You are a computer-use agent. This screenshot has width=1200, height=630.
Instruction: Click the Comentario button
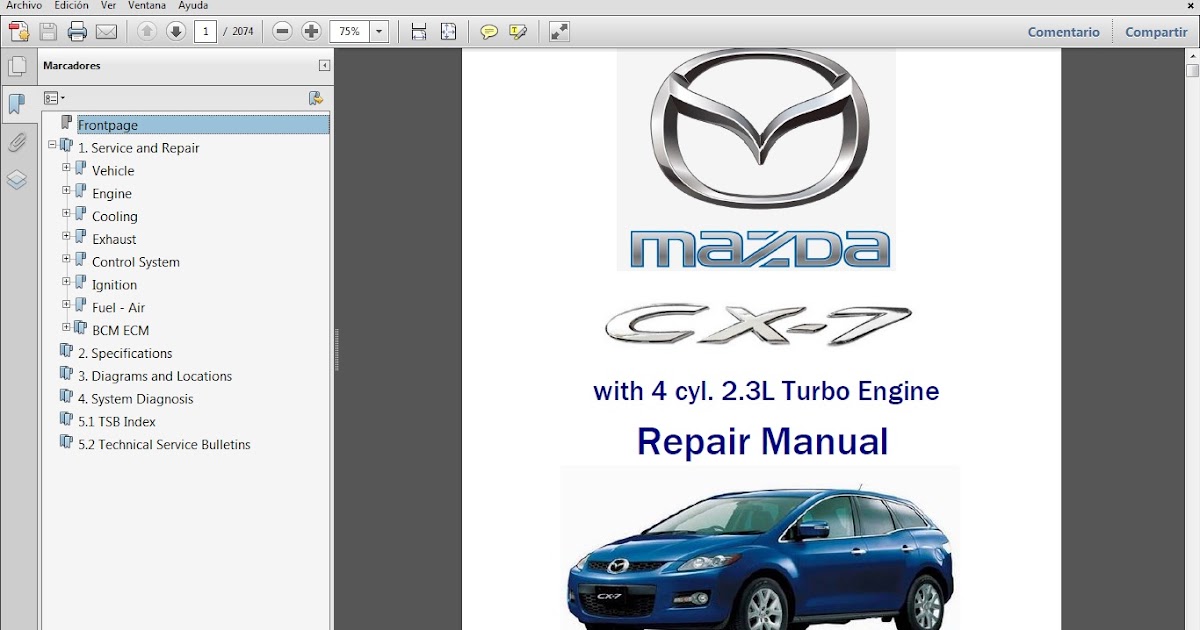point(1063,31)
